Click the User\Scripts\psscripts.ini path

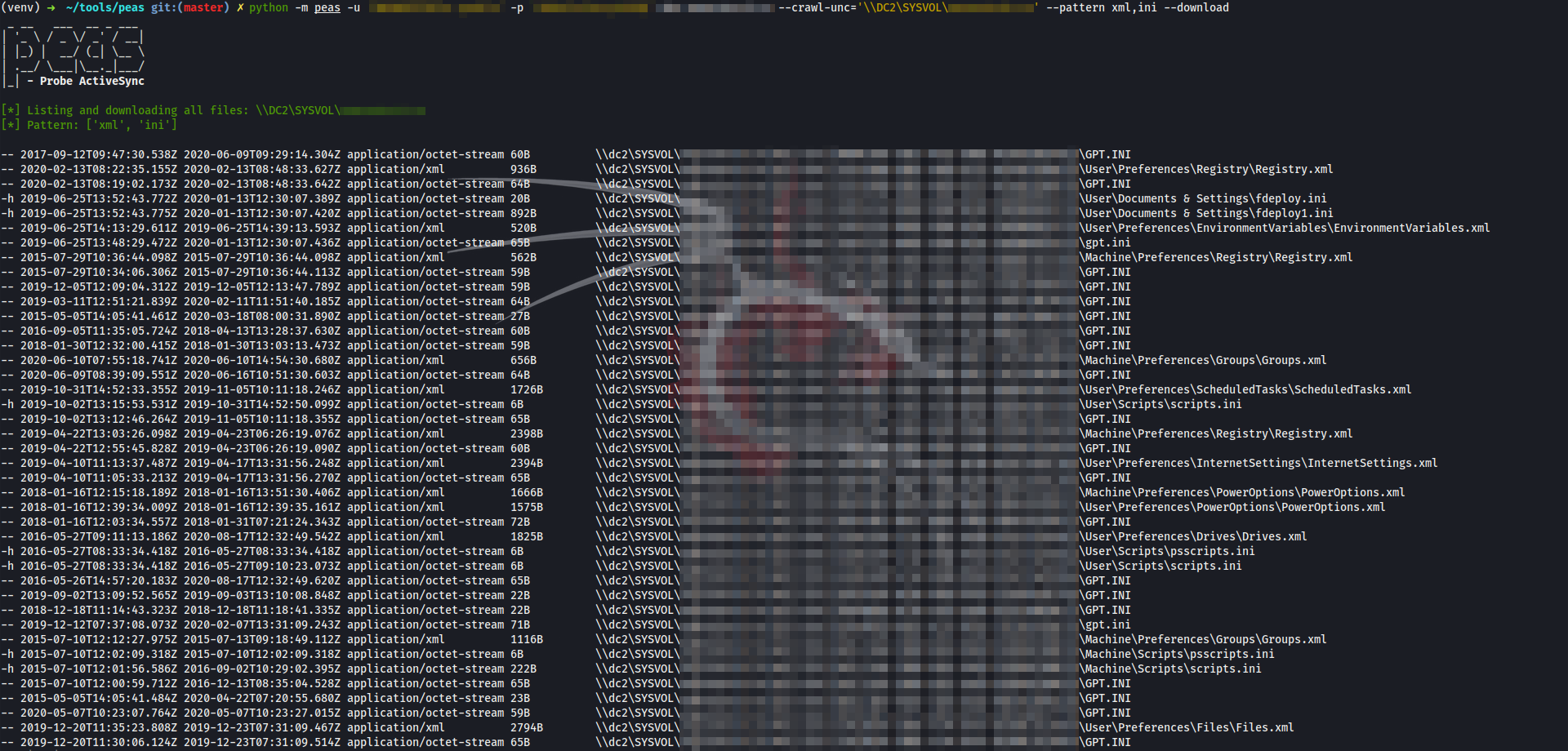(x=1168, y=552)
